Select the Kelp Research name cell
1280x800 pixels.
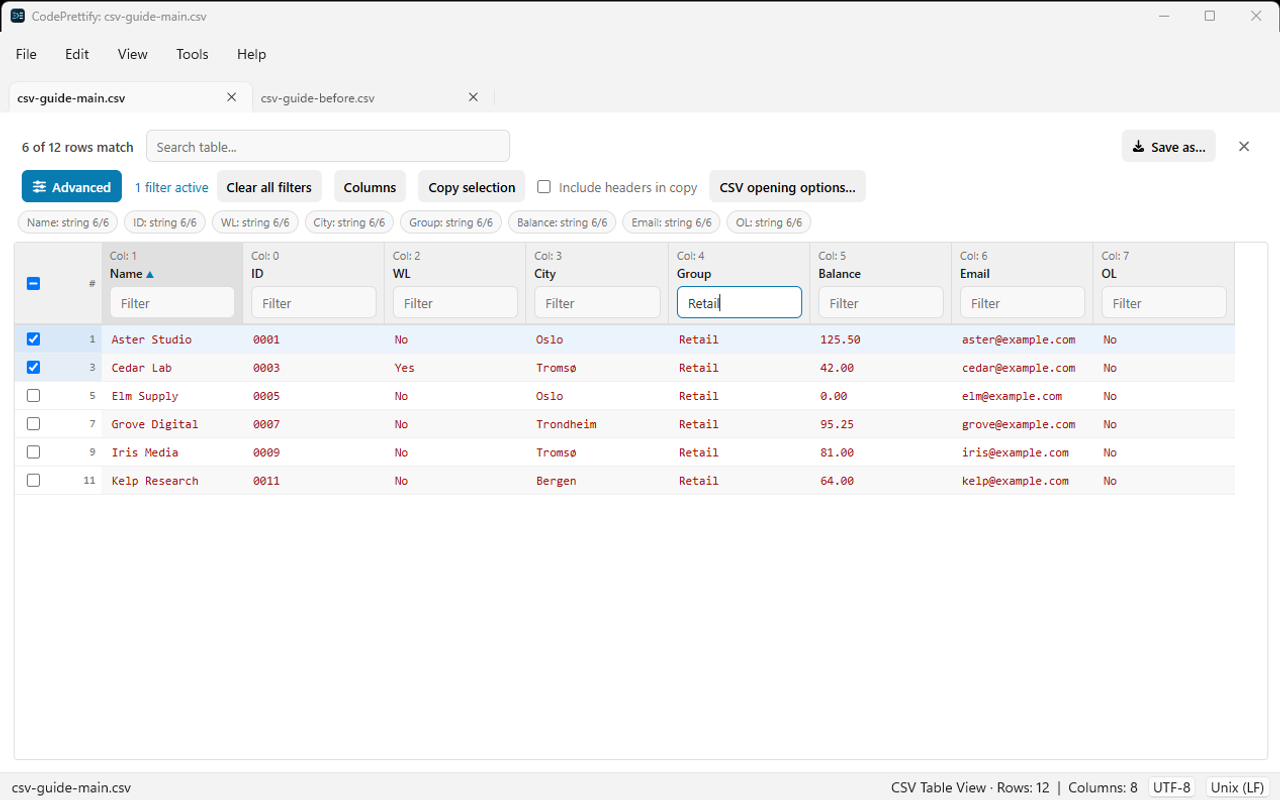click(x=172, y=480)
